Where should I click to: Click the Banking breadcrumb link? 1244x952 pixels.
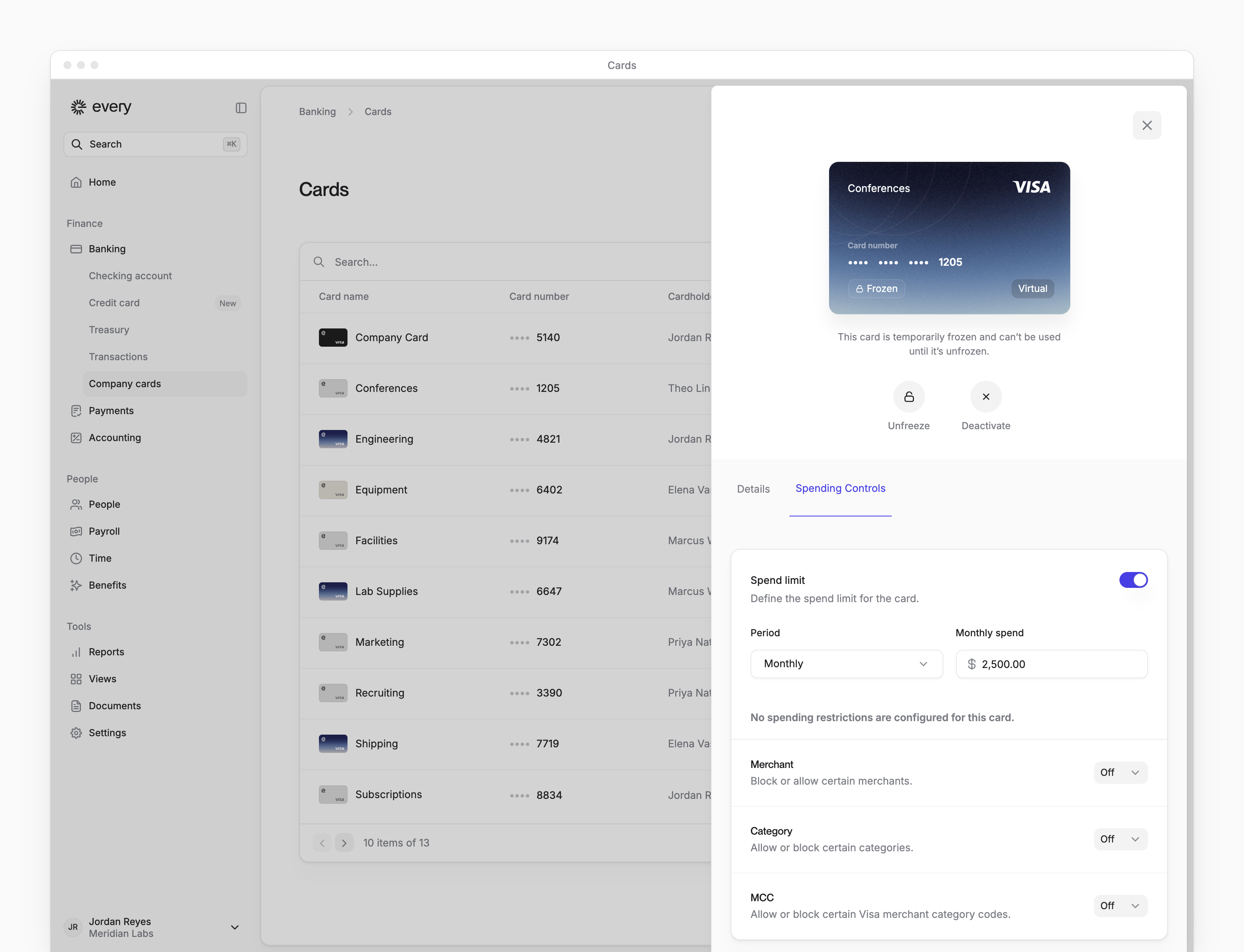[x=317, y=111]
